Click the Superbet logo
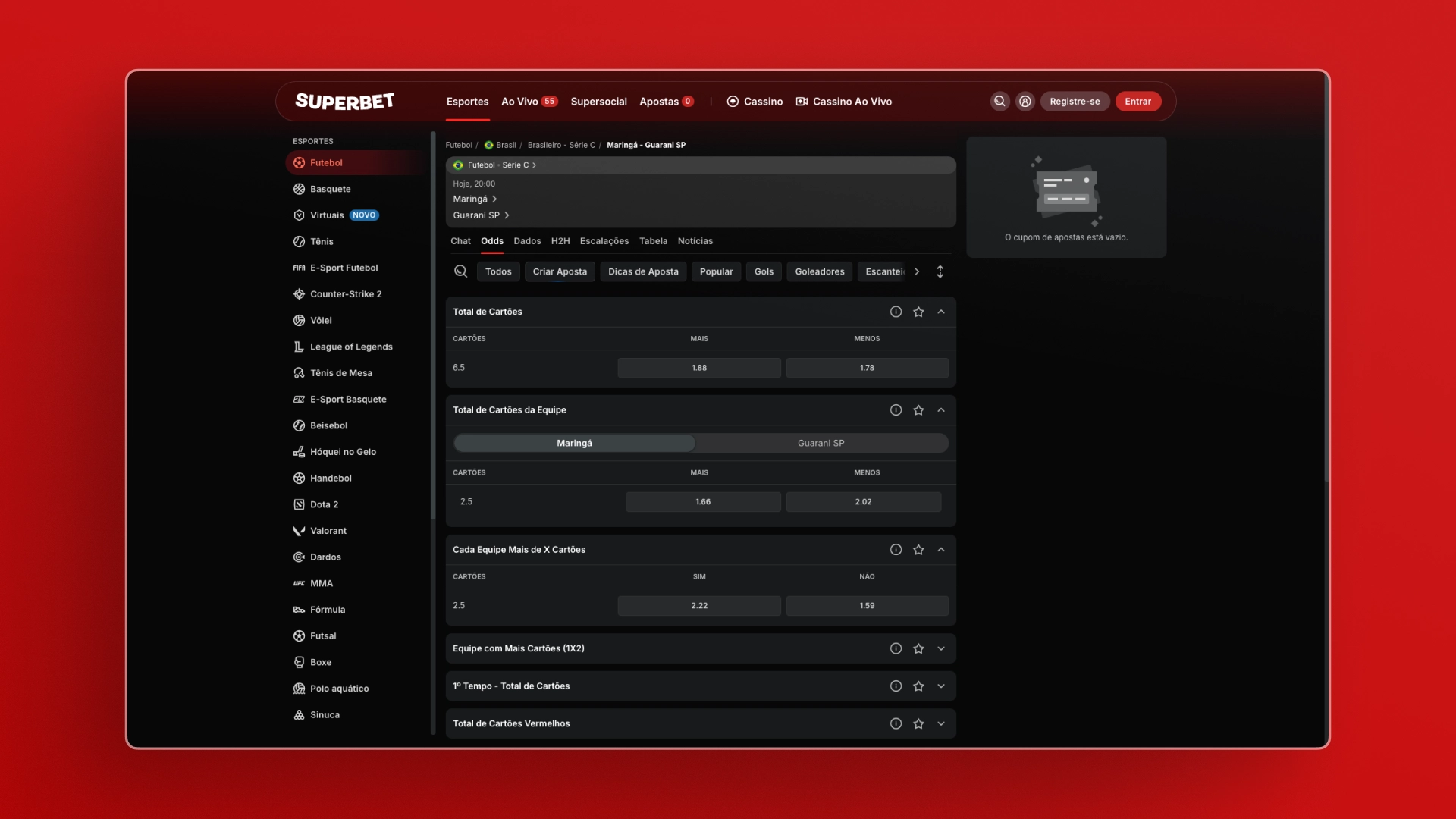1456x819 pixels. click(344, 102)
